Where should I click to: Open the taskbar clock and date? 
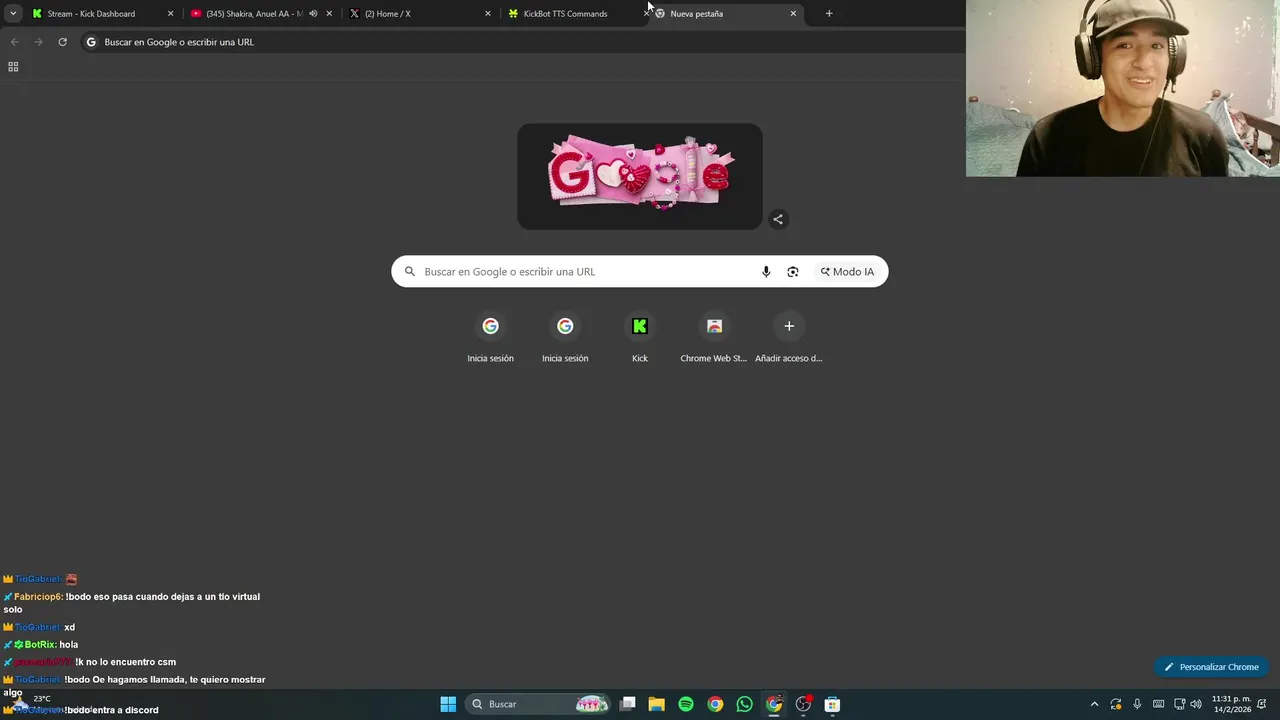[1231, 704]
